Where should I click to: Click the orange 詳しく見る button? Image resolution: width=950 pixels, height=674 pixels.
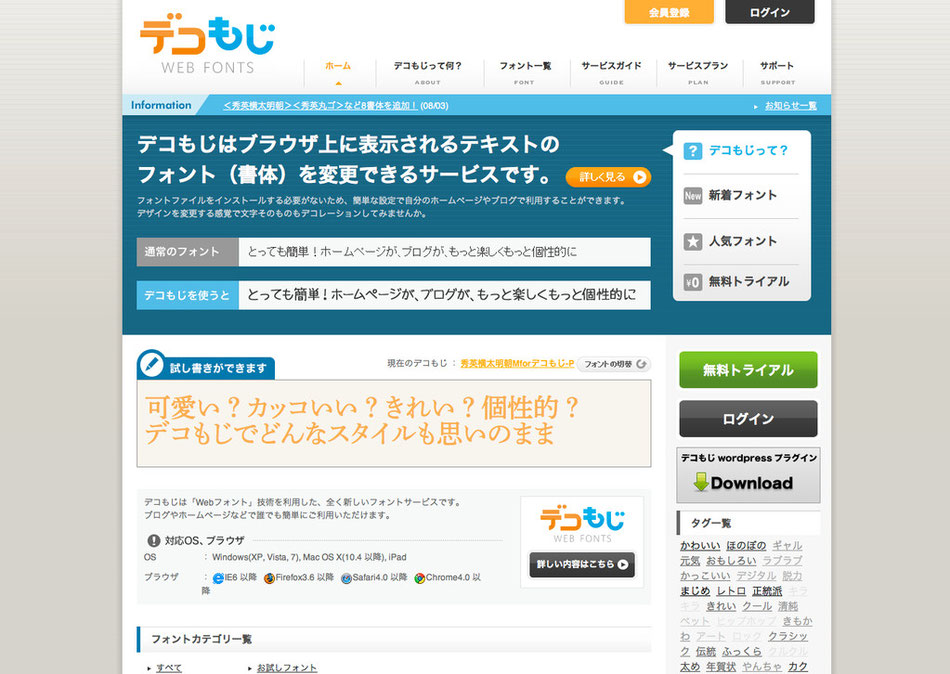click(608, 177)
